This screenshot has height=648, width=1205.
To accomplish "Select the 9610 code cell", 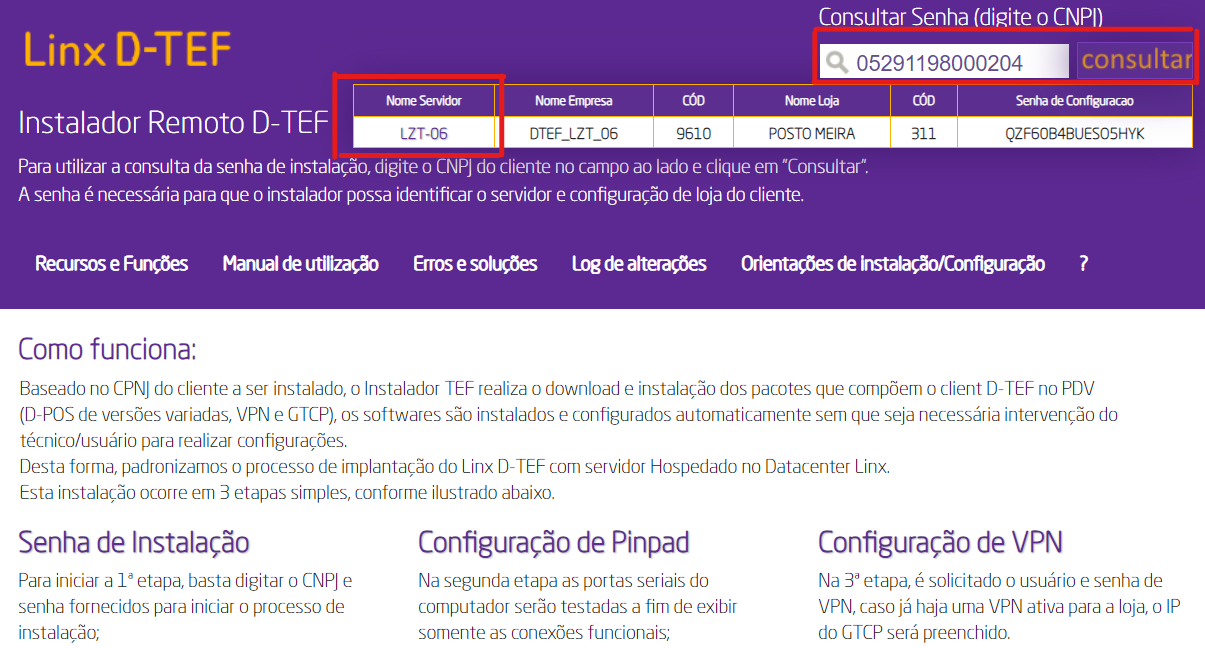I will click(693, 133).
